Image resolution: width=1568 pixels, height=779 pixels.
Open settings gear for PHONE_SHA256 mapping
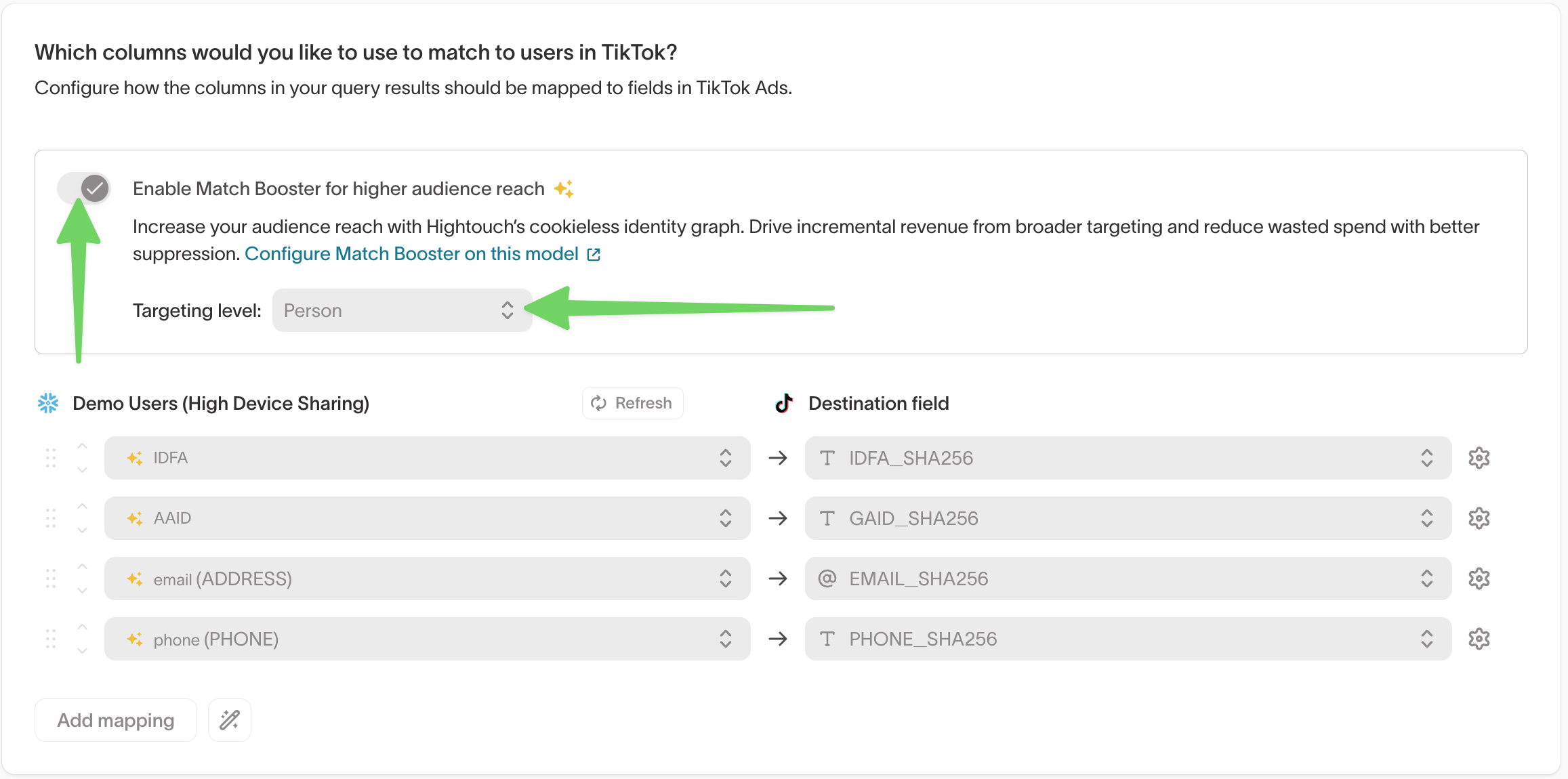[1479, 639]
